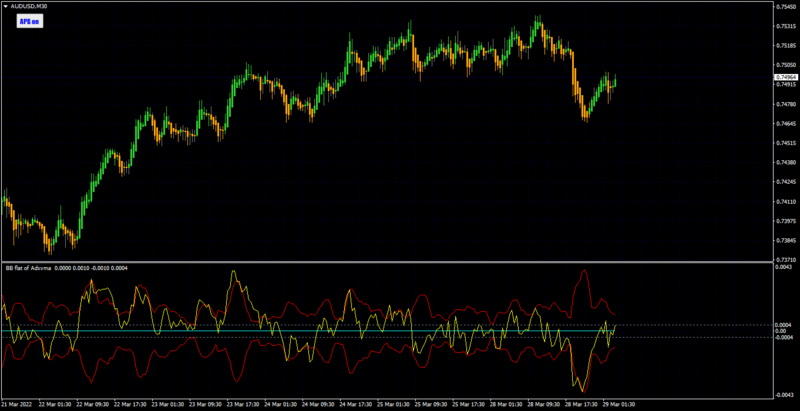Click the 0.74380 price scale label
Image resolution: width=800 pixels, height=411 pixels.
pyautogui.click(x=786, y=163)
